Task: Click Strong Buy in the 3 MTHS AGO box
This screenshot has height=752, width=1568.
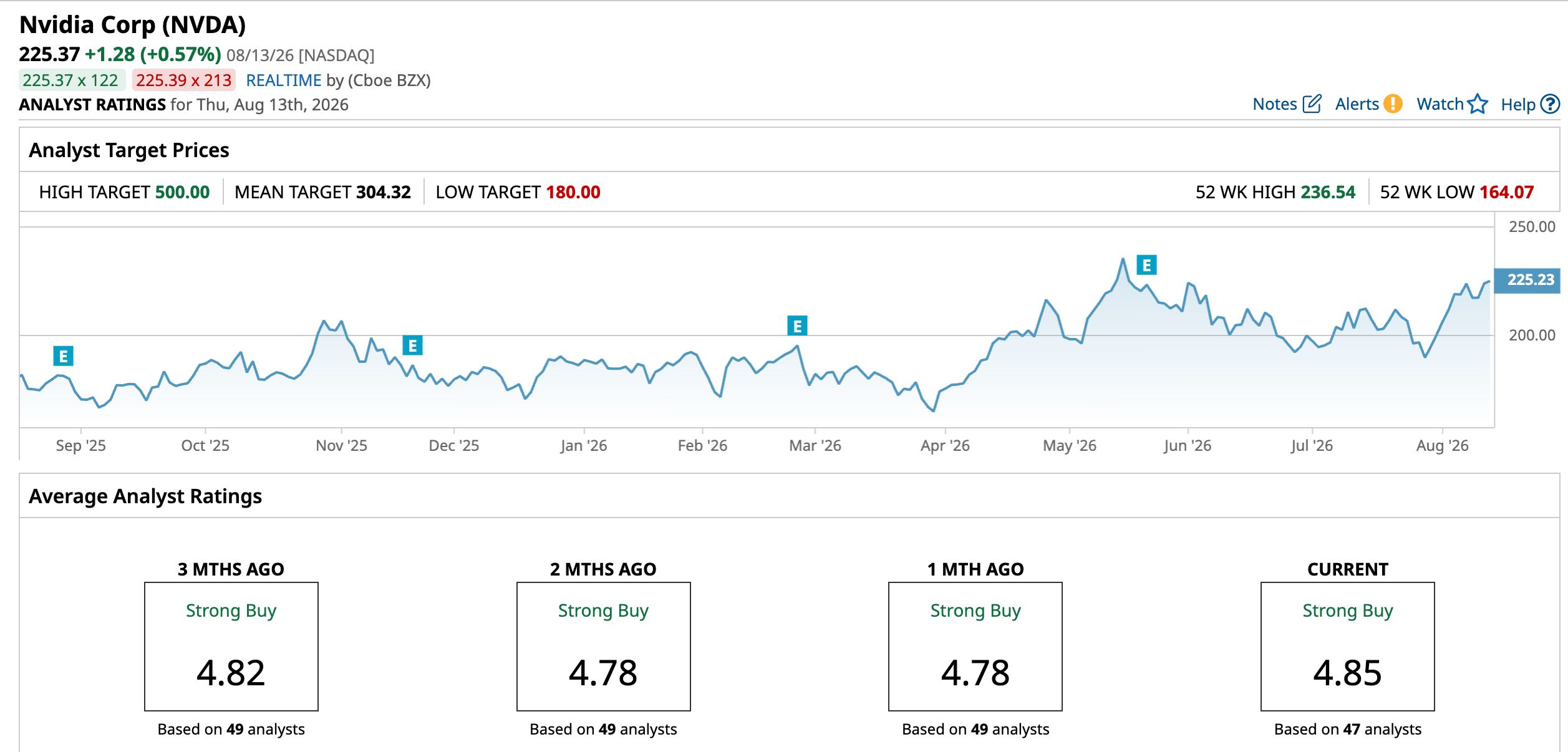Action: 231,611
